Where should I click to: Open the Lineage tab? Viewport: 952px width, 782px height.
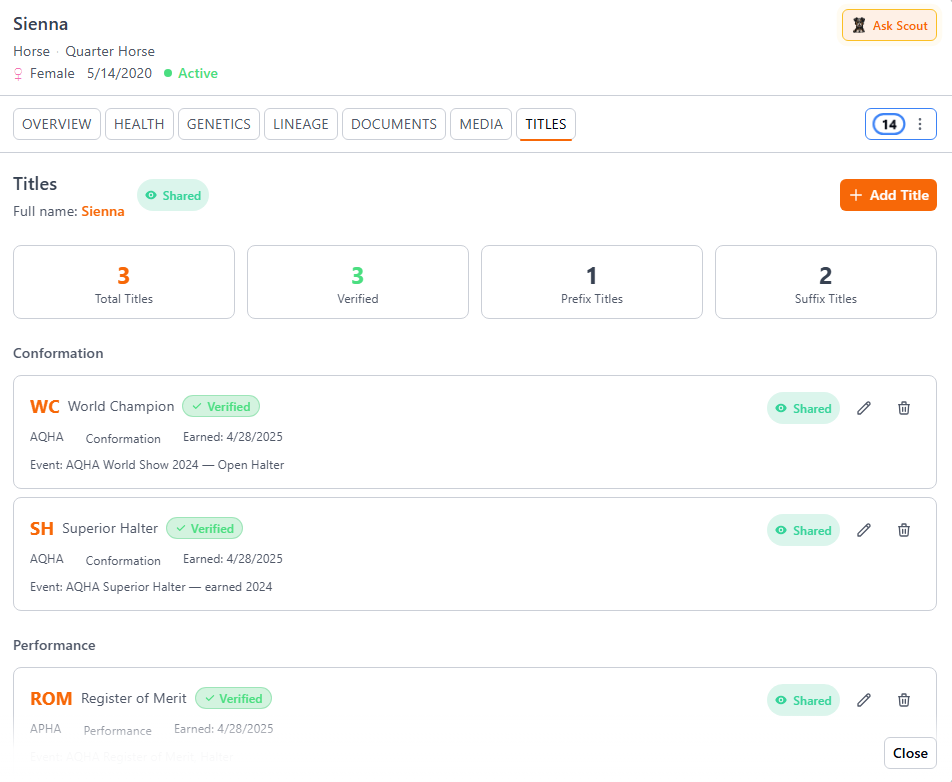coord(301,124)
